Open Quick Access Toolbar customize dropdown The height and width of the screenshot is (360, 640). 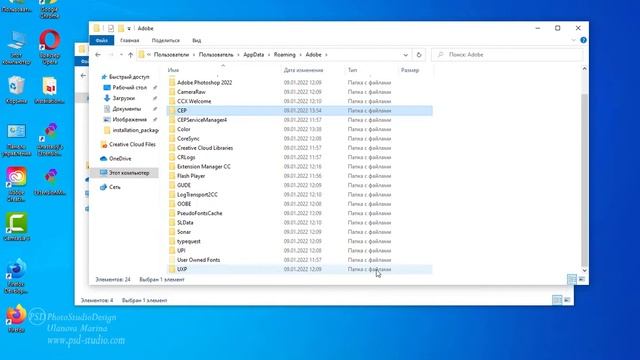[129, 29]
